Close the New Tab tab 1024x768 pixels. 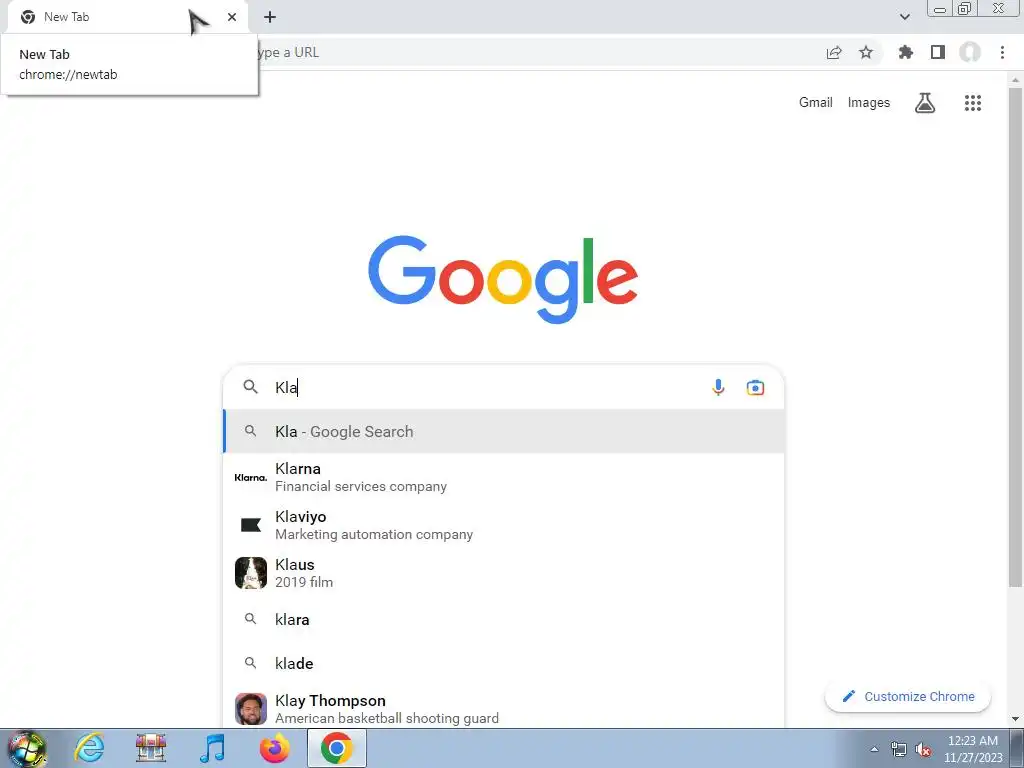232,17
